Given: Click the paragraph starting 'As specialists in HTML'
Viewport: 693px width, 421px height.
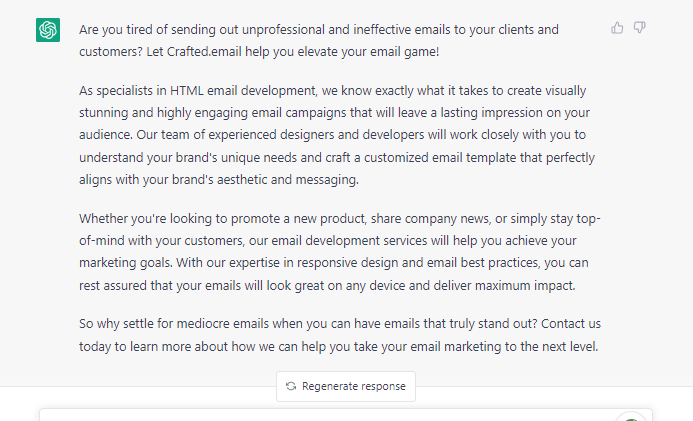Looking at the screenshot, I should click(x=337, y=135).
